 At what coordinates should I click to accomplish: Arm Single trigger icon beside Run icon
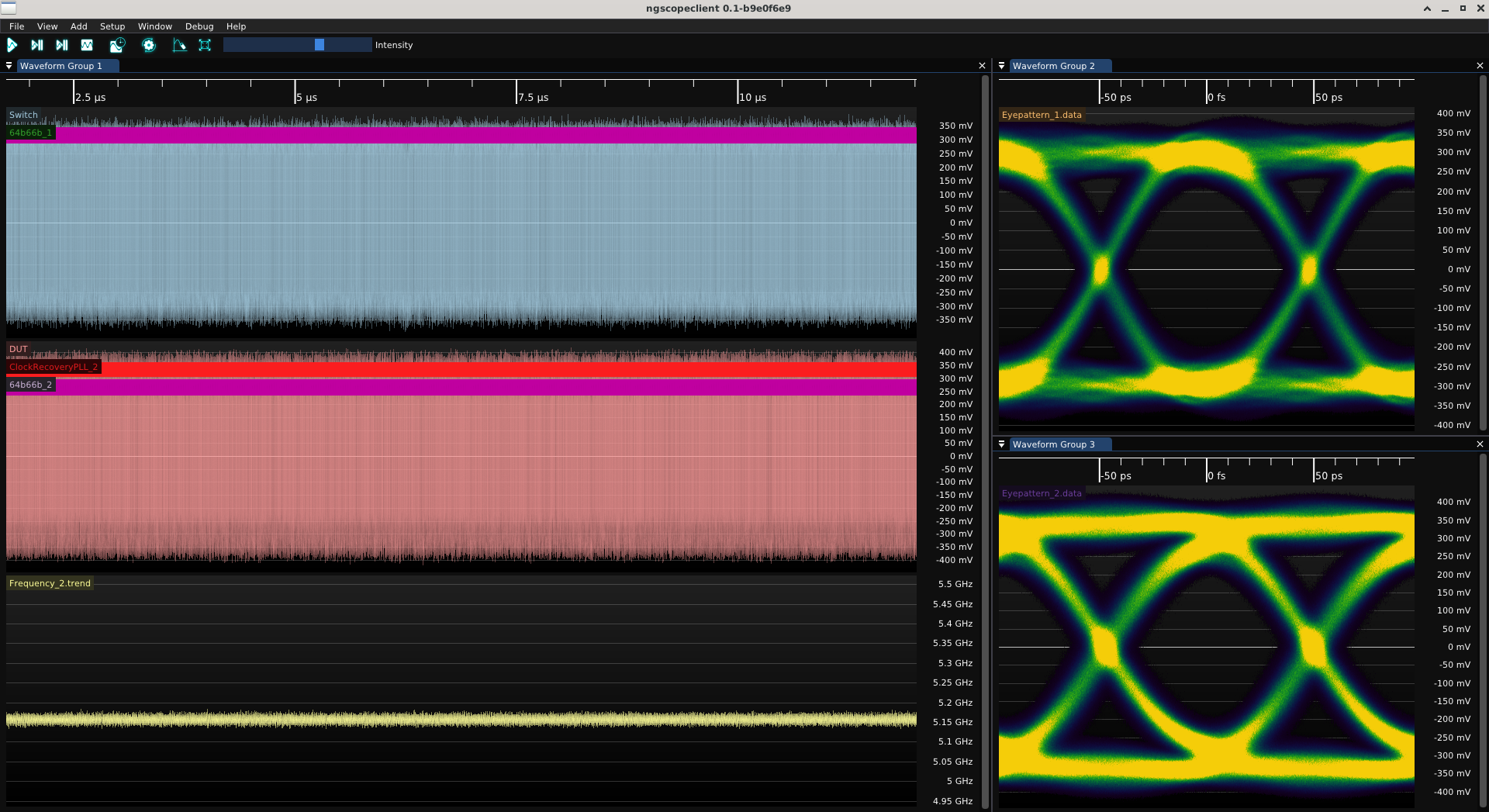37,45
